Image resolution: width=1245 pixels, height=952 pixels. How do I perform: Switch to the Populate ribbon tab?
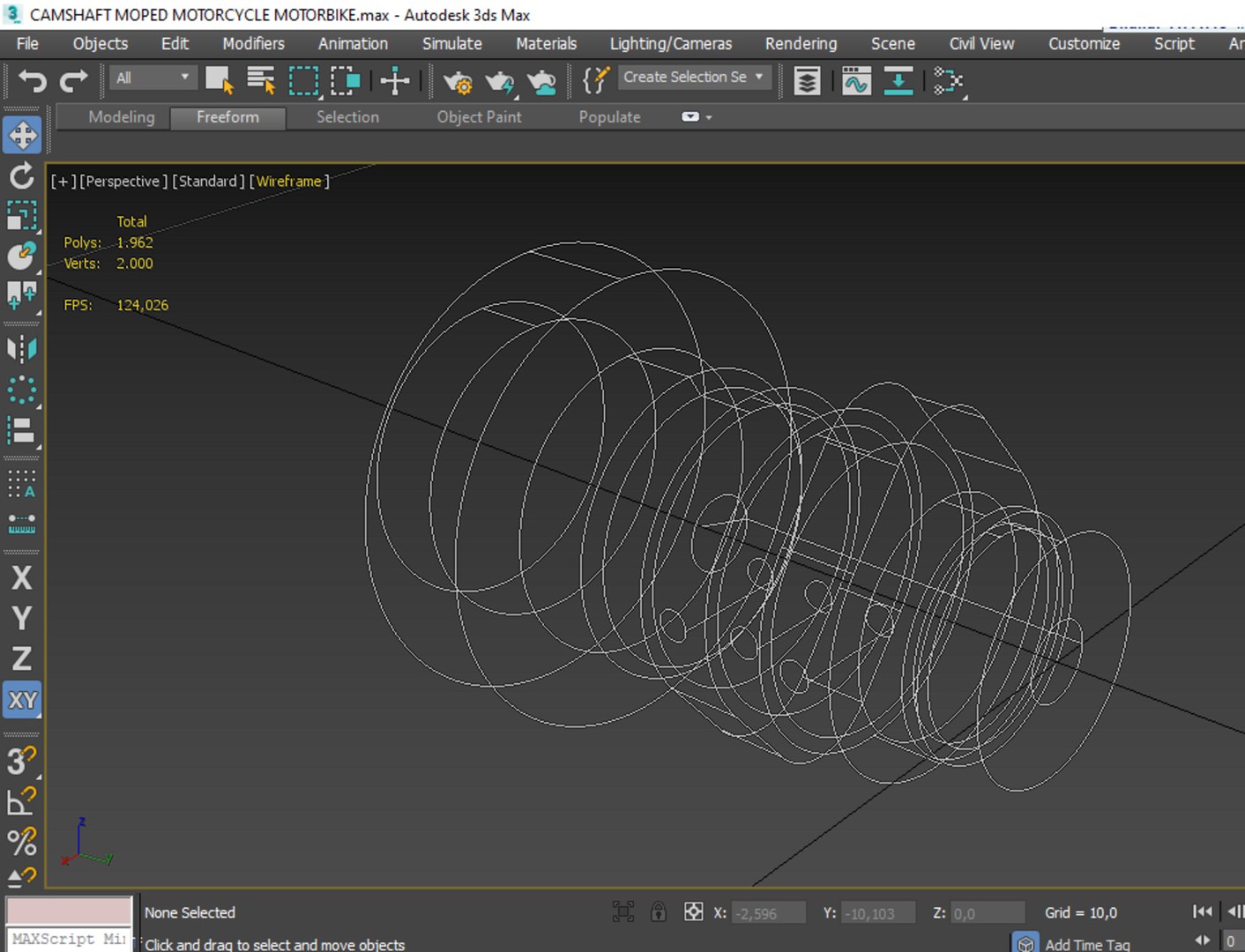click(609, 117)
